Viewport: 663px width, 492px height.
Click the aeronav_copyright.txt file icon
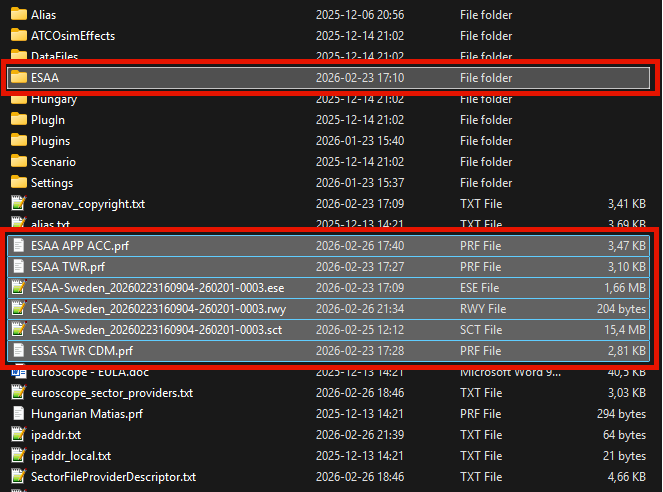18,204
